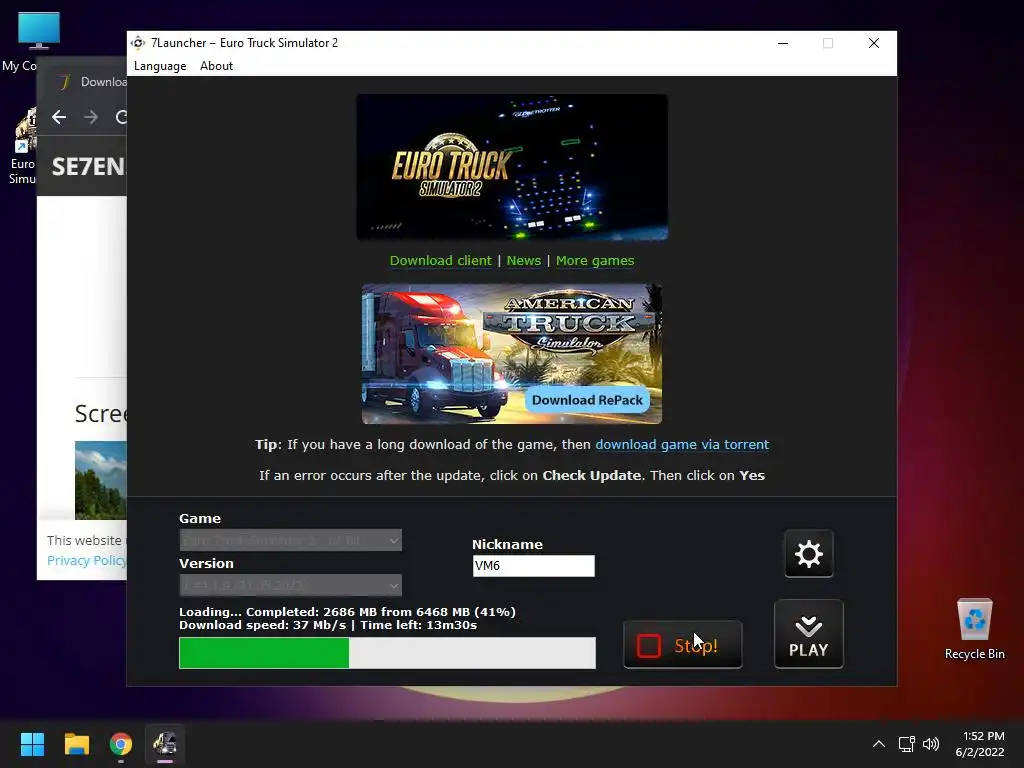The width and height of the screenshot is (1024, 768).
Task: Stop the download with the Stop! button
Action: coord(682,645)
